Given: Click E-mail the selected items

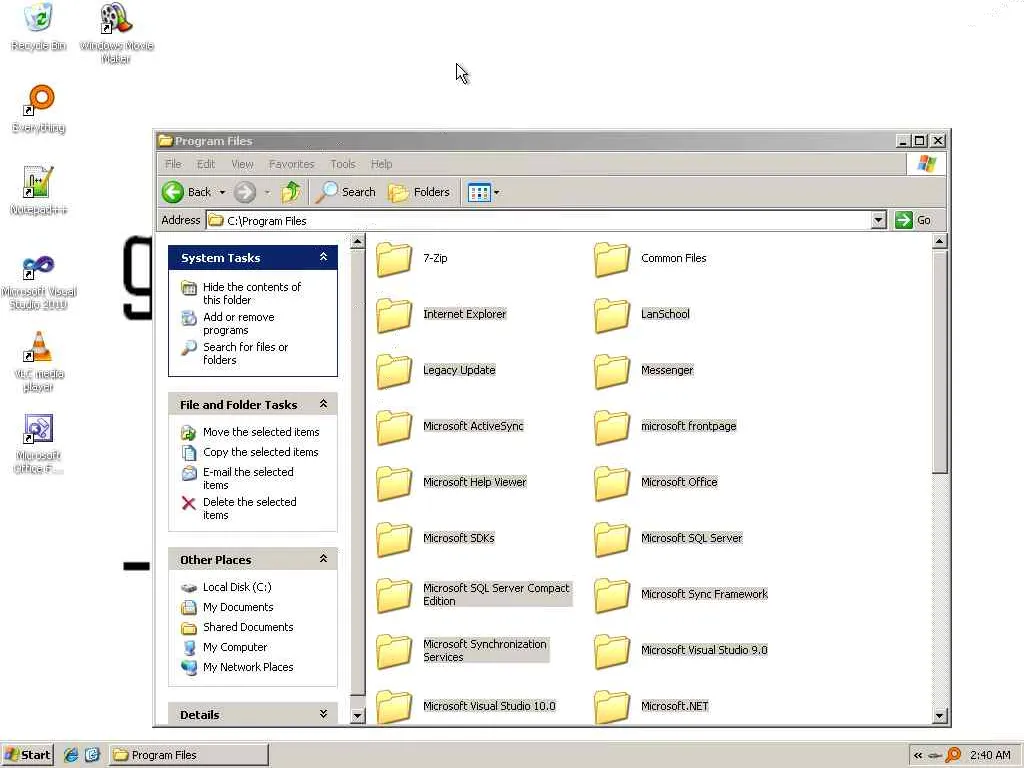Looking at the screenshot, I should [248, 478].
